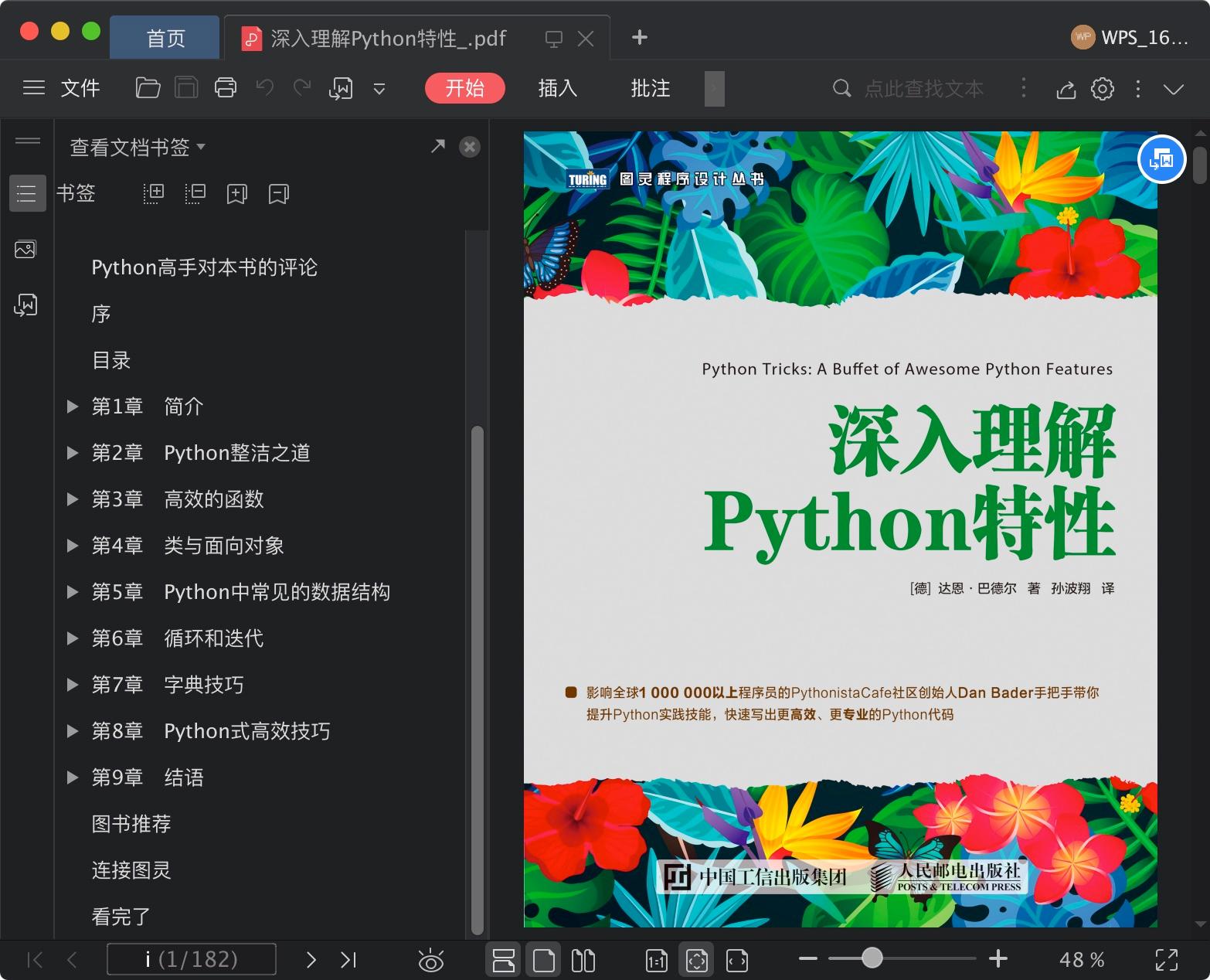Switch to the 批注 ribbon tab

tap(651, 88)
